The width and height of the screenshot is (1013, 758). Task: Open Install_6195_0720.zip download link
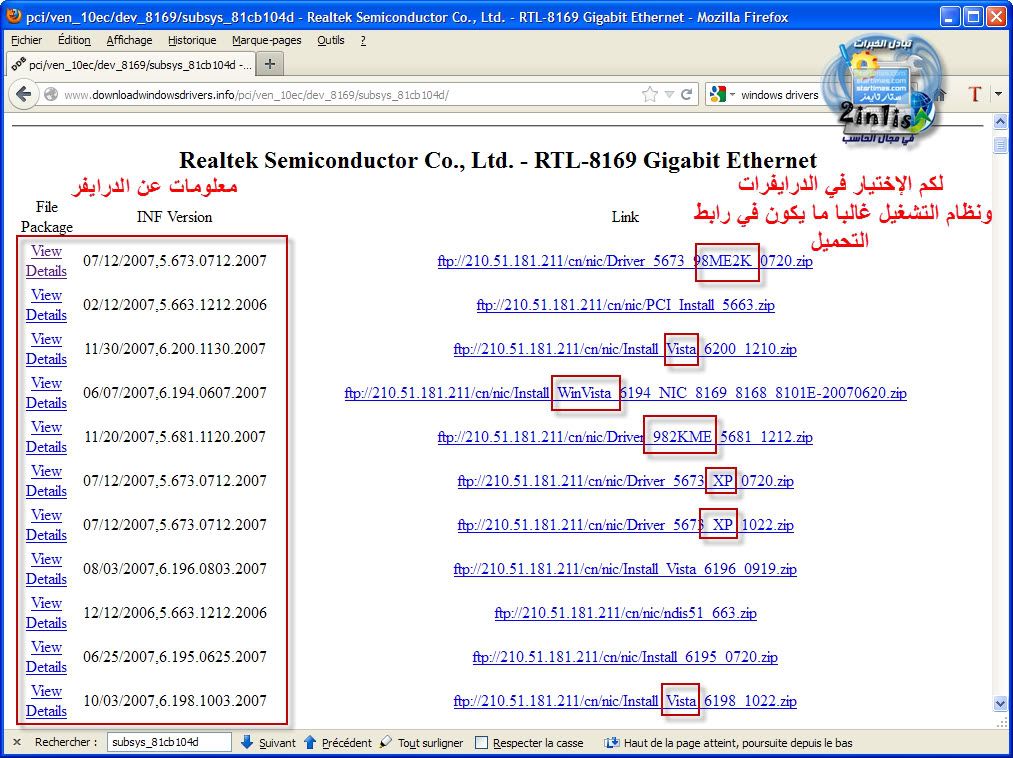pos(625,657)
